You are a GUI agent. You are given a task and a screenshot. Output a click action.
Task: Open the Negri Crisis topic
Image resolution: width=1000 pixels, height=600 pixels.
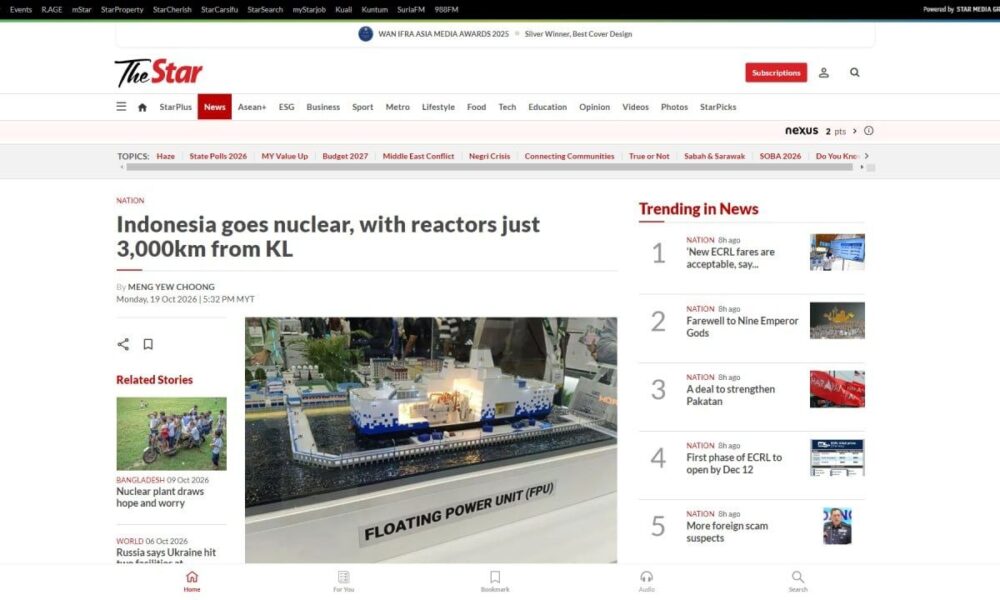tap(489, 156)
